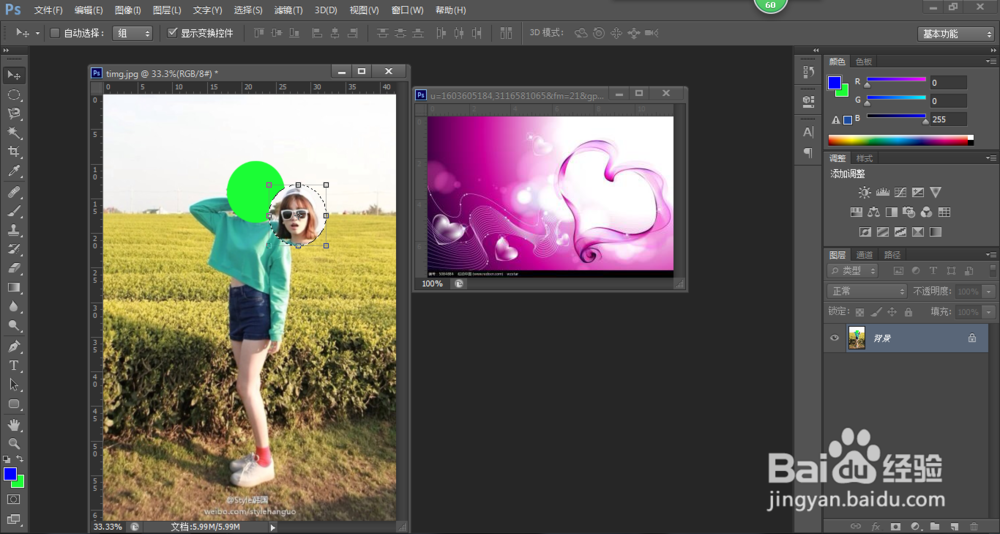Select the Lasso tool

13,114
